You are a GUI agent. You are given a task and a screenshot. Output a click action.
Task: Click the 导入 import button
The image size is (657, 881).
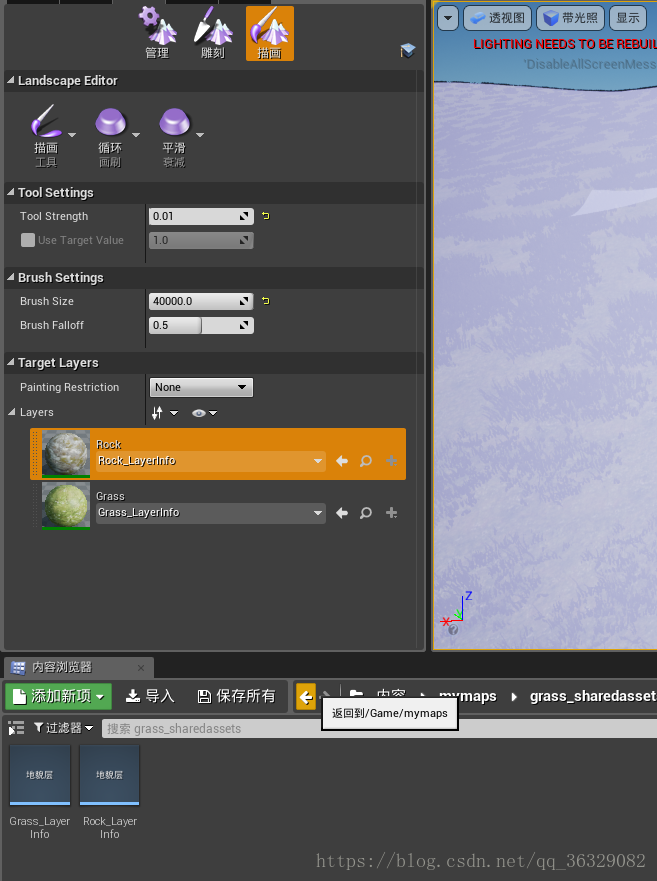coord(150,696)
